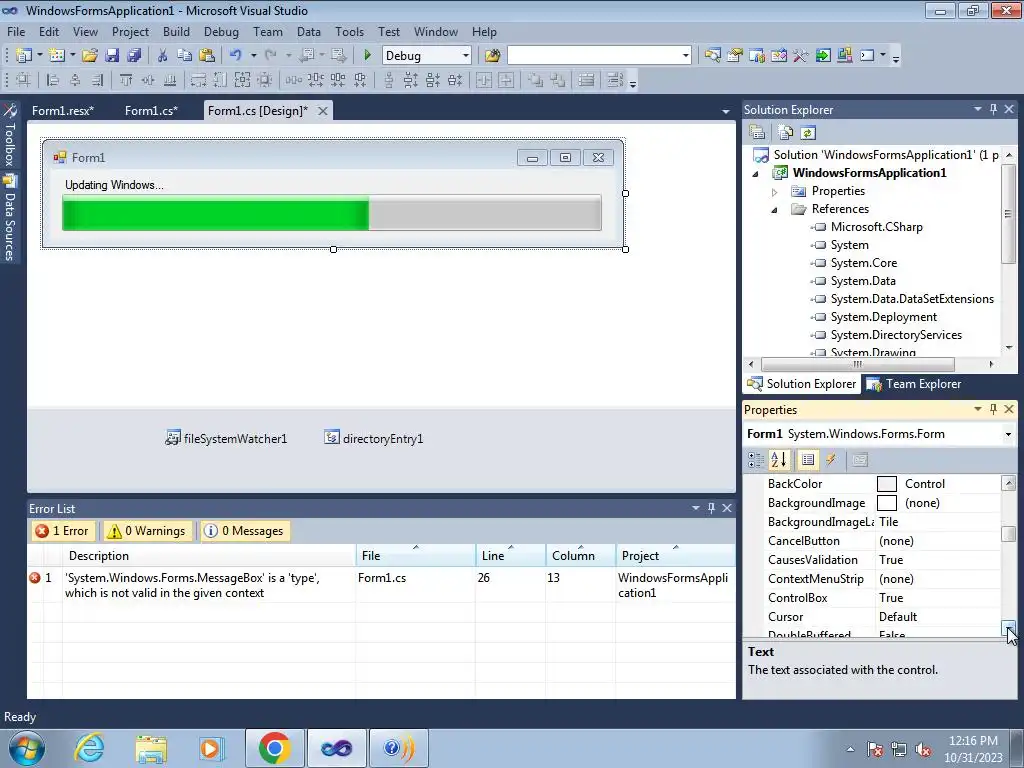Open the collapsed Toolbox side panel
The image size is (1024, 768).
10,136
